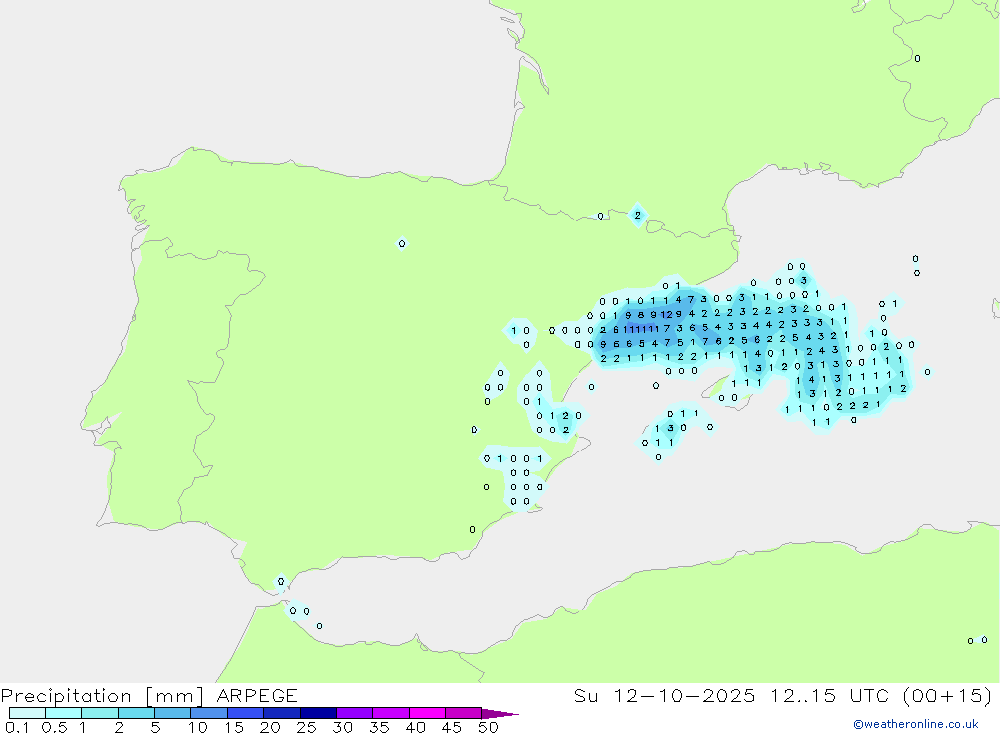Viewport: 1000px width, 733px height.
Task: Pick the blue swatch between 10 and 15
Action: click(x=209, y=713)
